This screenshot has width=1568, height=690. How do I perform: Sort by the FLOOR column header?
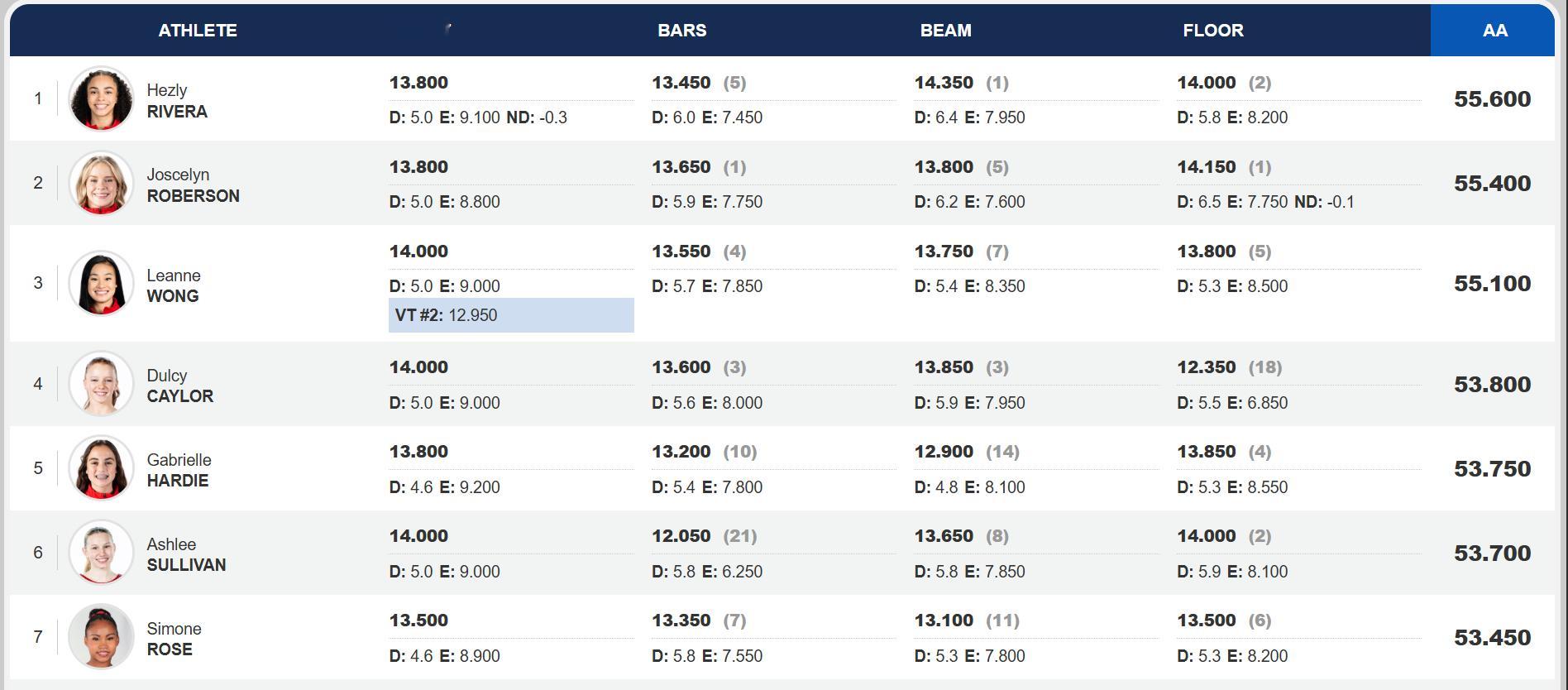coord(1212,31)
